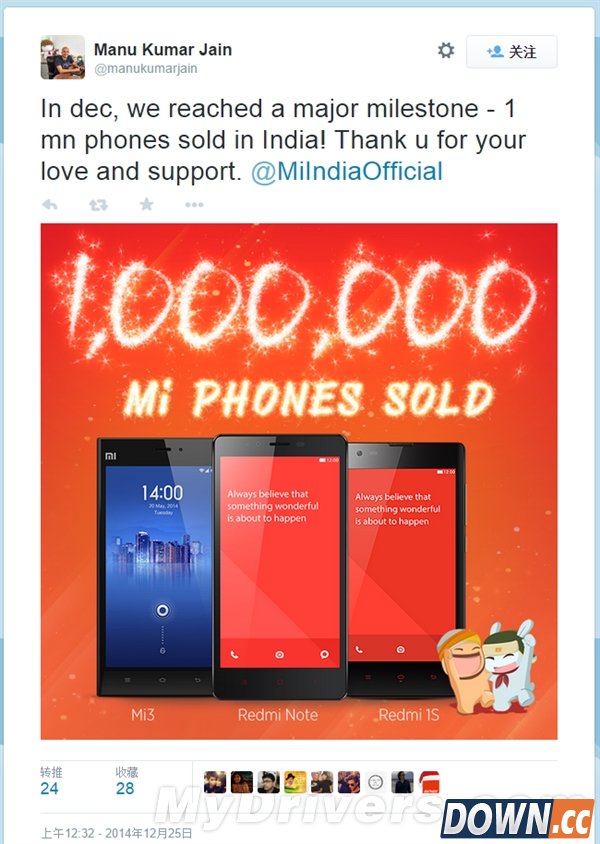Viewport: 600px width, 844px height.
Task: Follow Manu Kumar Jain with the 关注 button
Action: click(x=511, y=52)
